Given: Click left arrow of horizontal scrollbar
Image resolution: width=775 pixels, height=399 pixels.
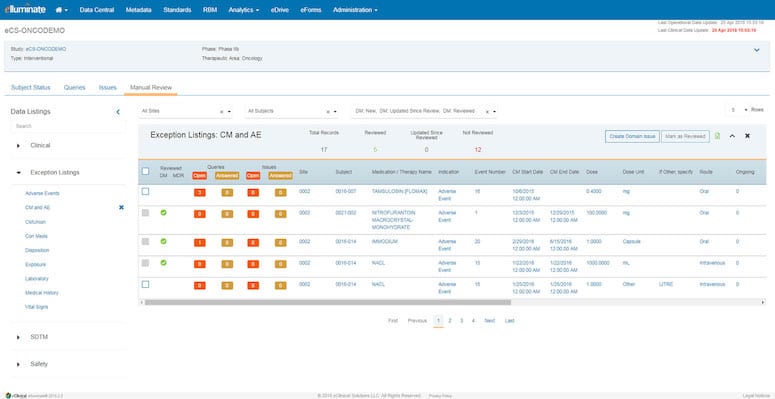Looking at the screenshot, I should pos(141,302).
